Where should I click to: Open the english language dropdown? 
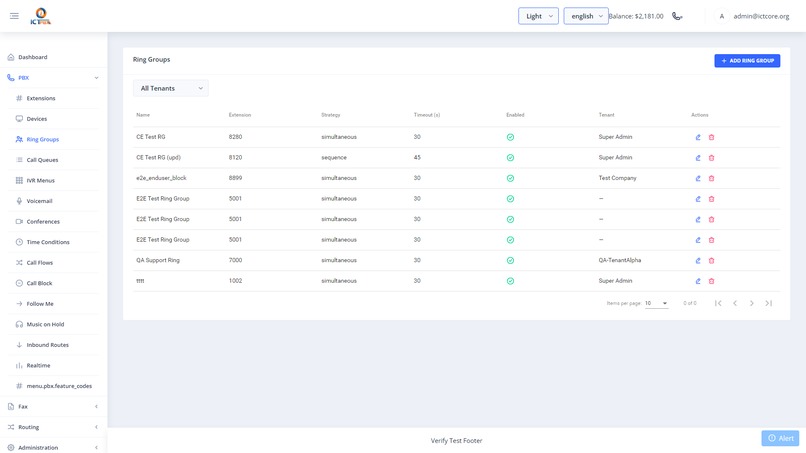coord(586,16)
